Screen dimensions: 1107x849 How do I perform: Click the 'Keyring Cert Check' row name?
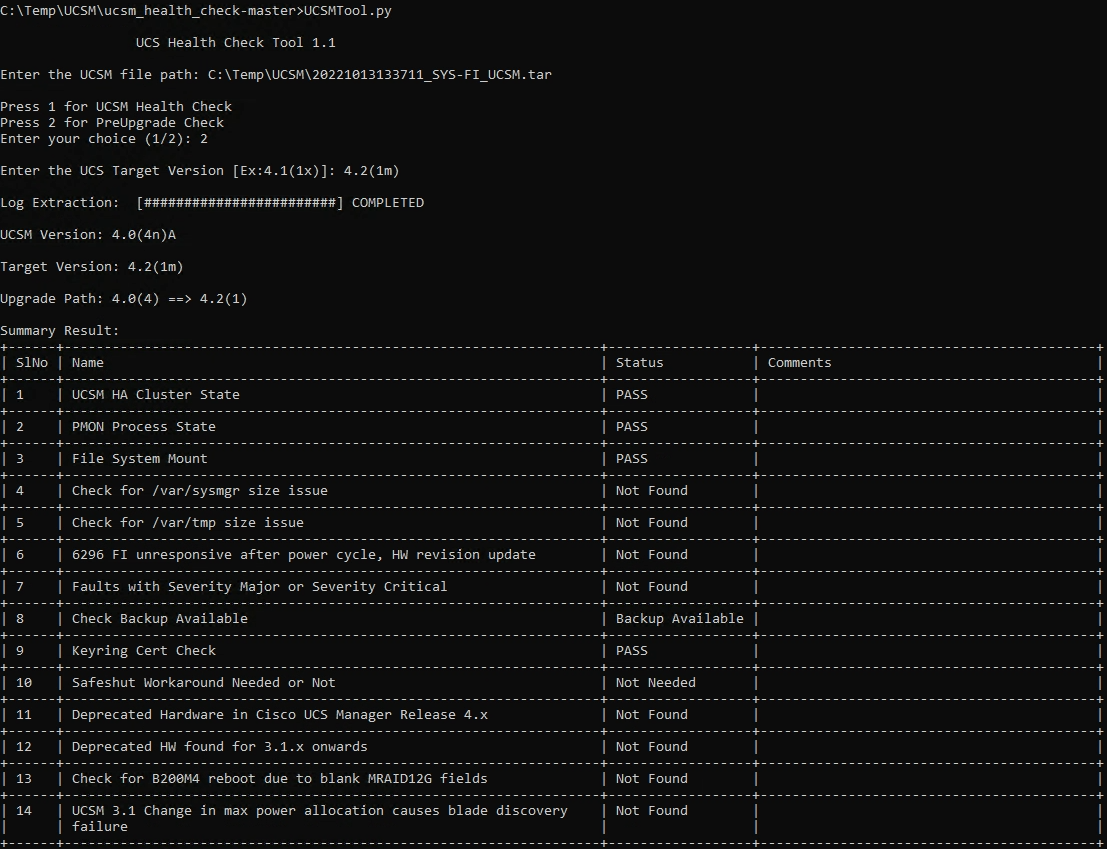(144, 651)
